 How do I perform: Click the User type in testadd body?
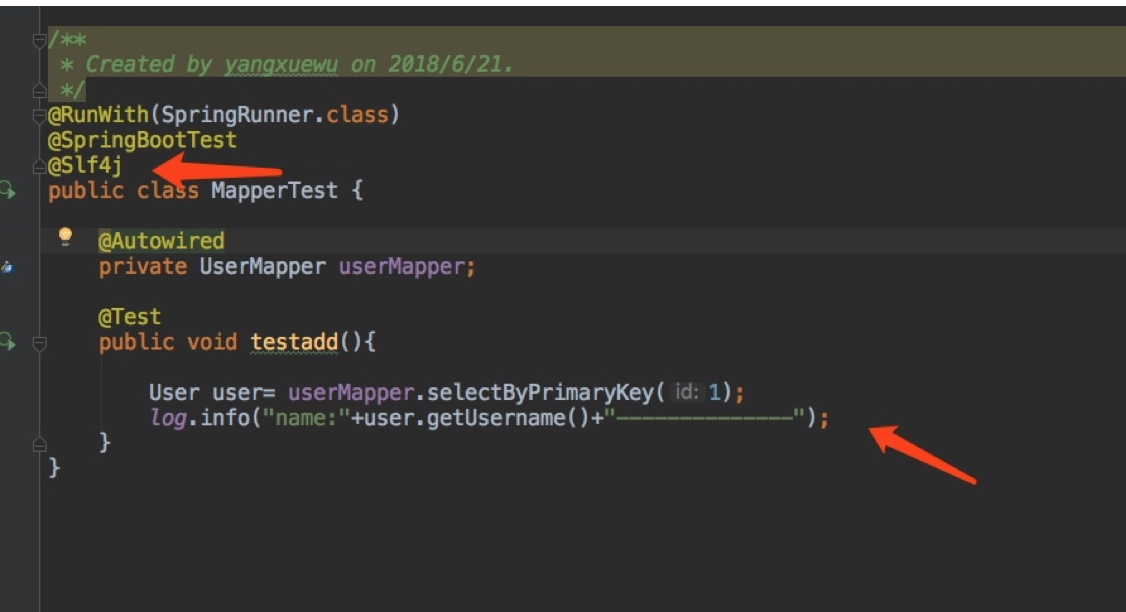coord(175,393)
